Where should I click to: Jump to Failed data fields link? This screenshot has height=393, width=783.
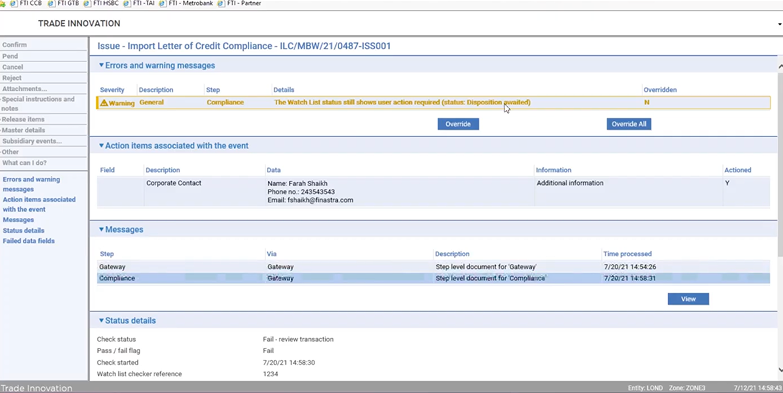[28, 241]
